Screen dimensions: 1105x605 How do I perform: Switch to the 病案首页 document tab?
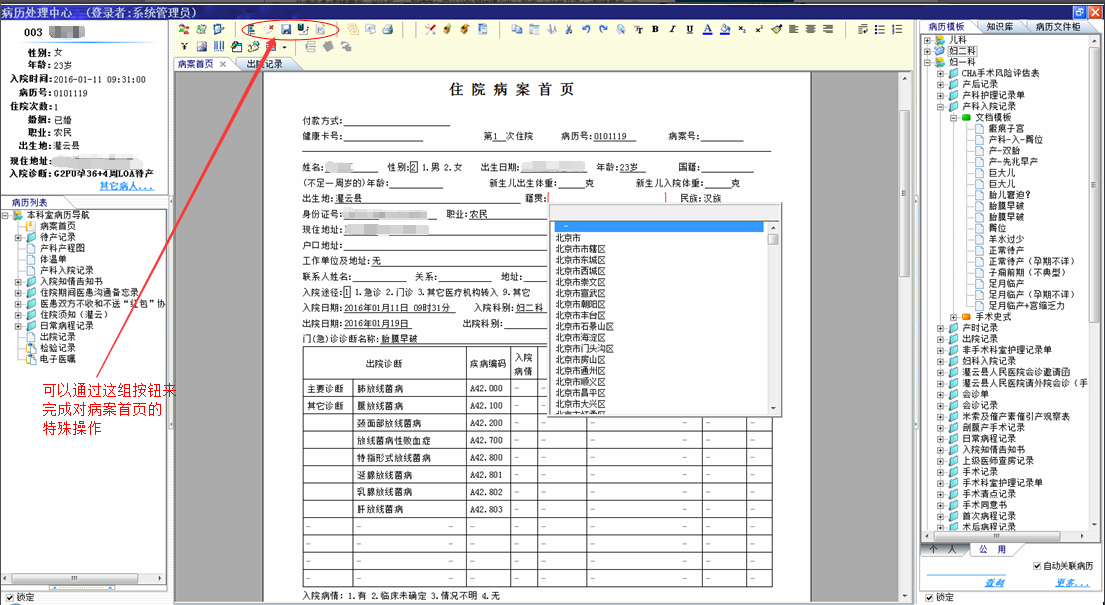[195, 63]
